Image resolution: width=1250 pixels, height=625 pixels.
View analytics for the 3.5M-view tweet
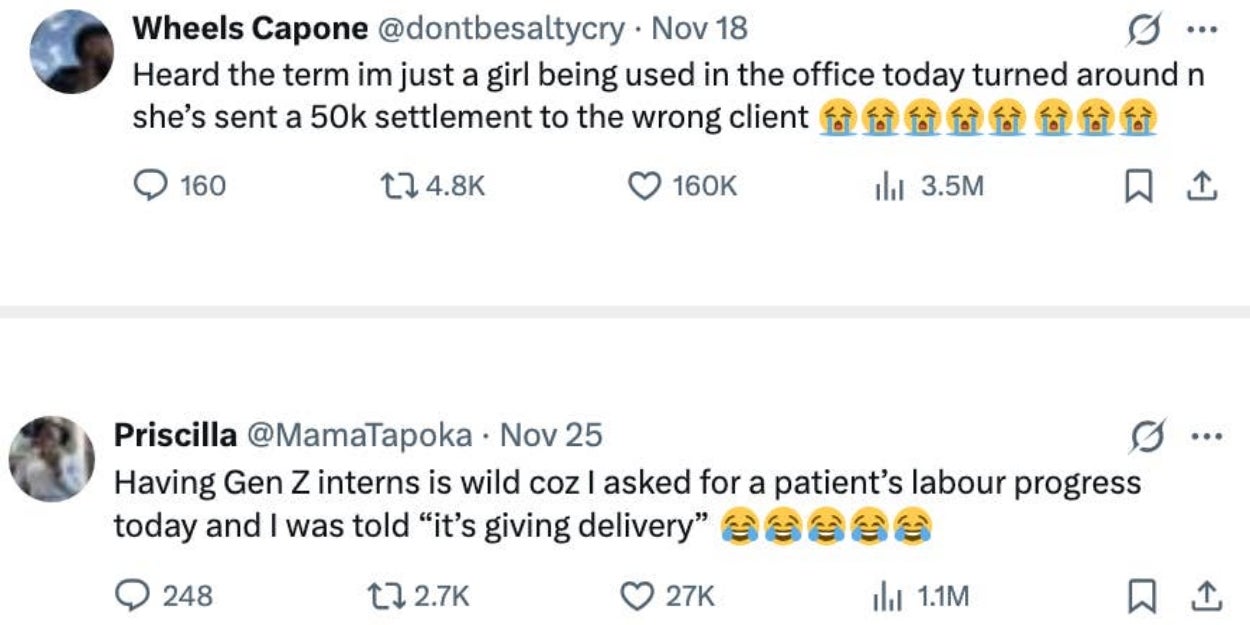(x=882, y=186)
